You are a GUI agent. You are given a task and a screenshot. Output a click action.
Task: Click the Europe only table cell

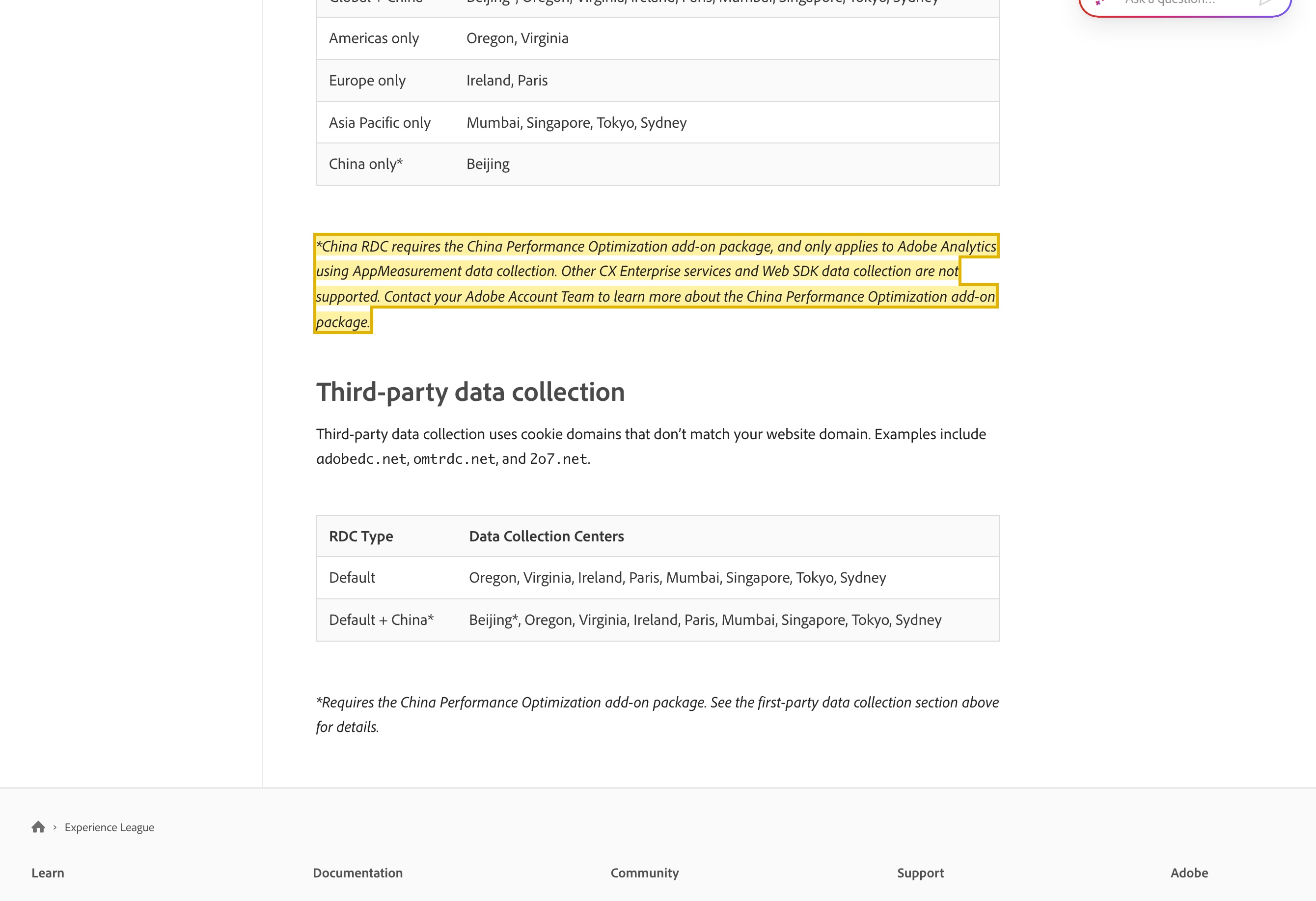(x=385, y=81)
